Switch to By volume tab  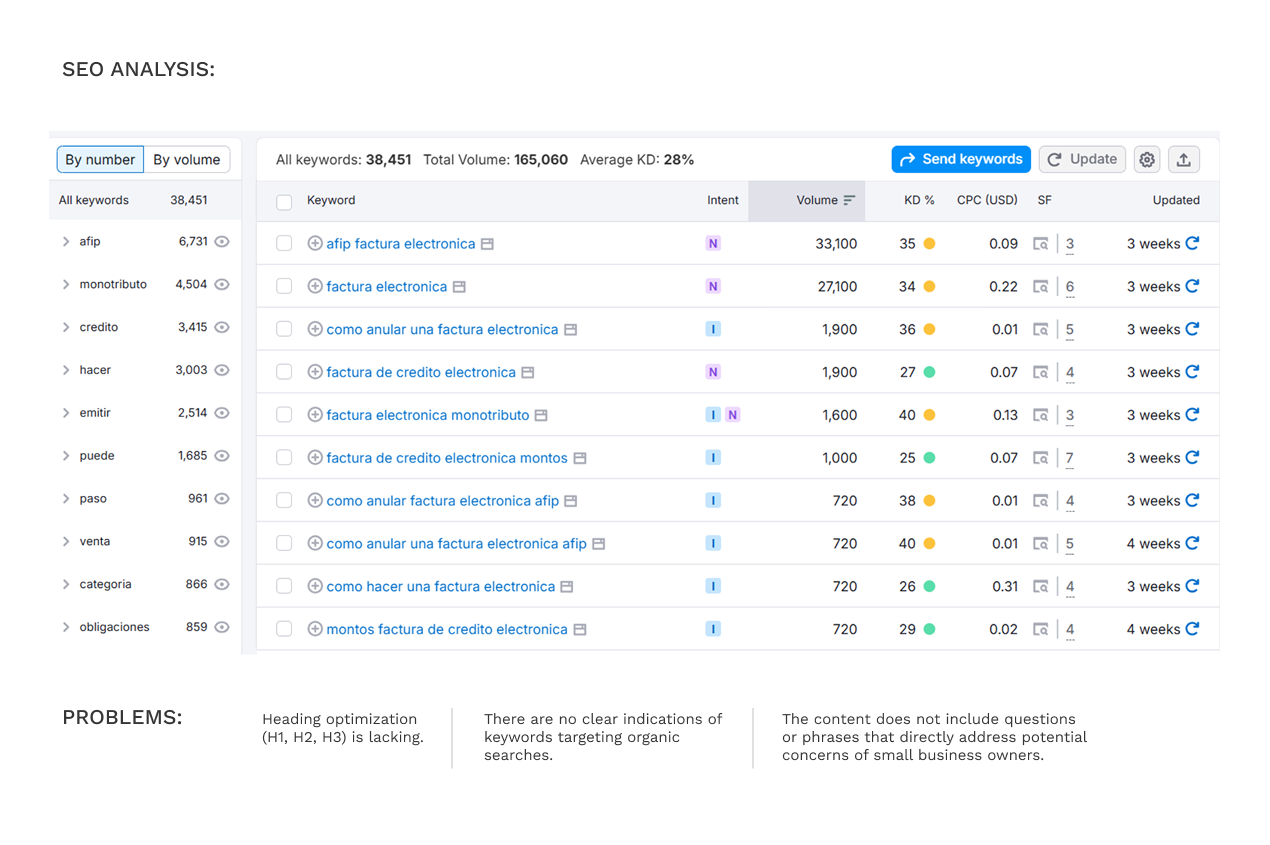(187, 160)
